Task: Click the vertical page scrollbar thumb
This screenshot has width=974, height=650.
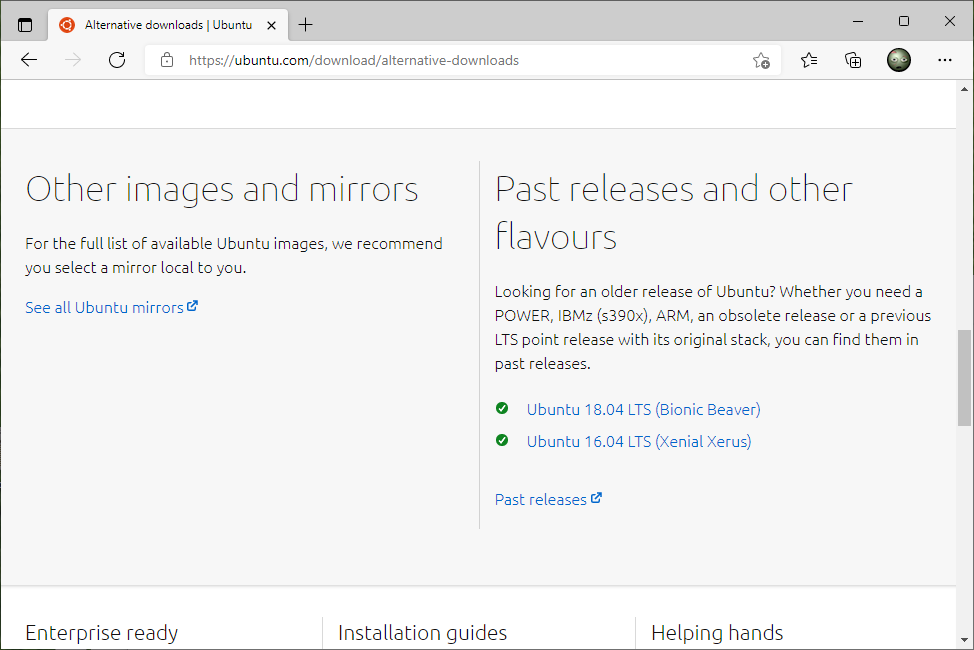Action: point(965,377)
